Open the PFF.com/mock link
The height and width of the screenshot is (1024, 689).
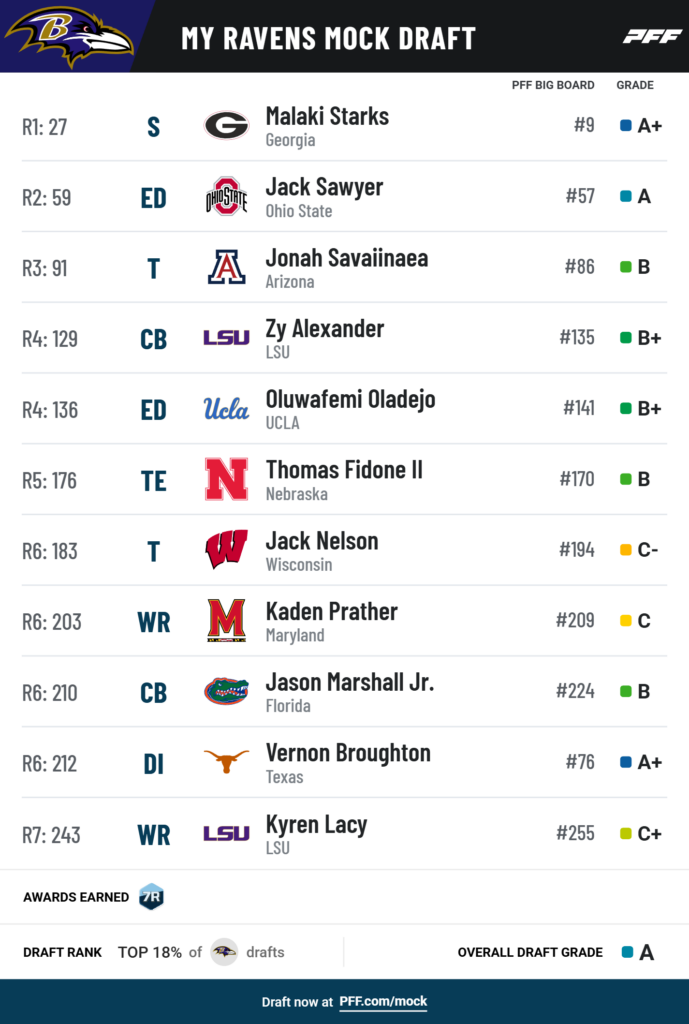[x=383, y=1002]
